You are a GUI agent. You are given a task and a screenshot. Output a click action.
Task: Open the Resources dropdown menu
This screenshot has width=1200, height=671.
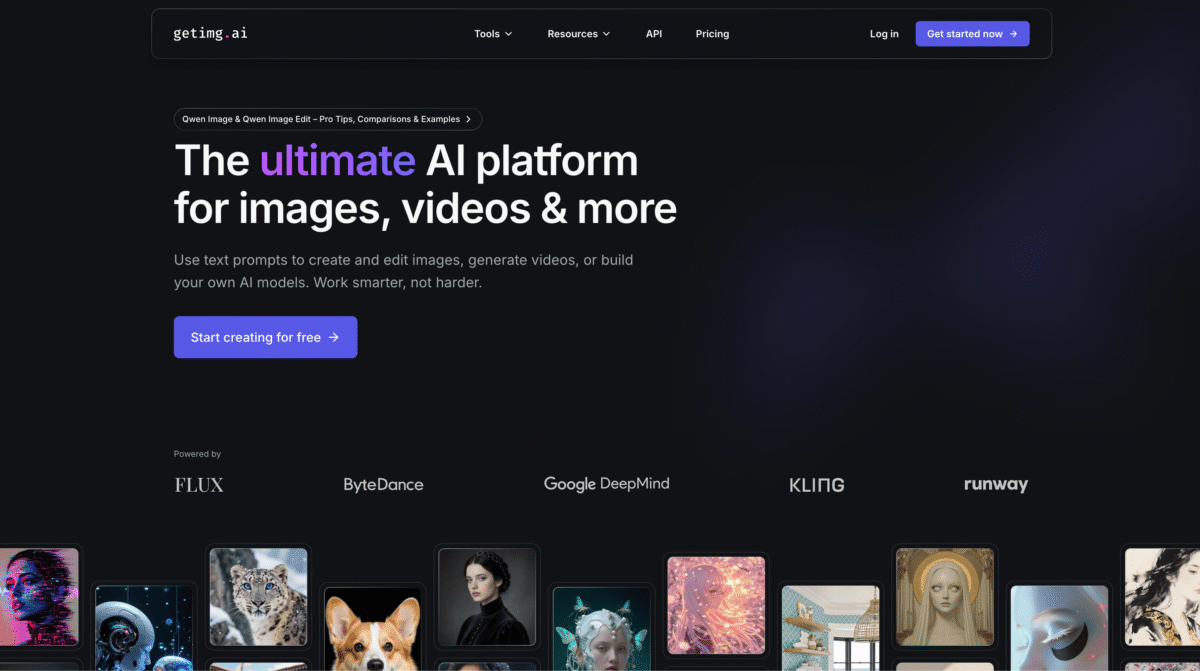(x=578, y=34)
